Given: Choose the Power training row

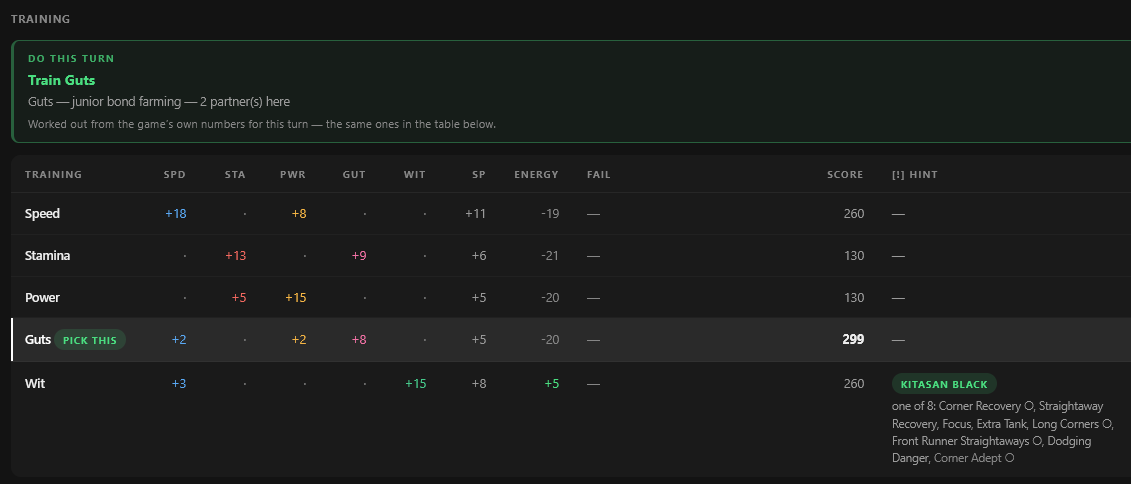Looking at the screenshot, I should [571, 297].
